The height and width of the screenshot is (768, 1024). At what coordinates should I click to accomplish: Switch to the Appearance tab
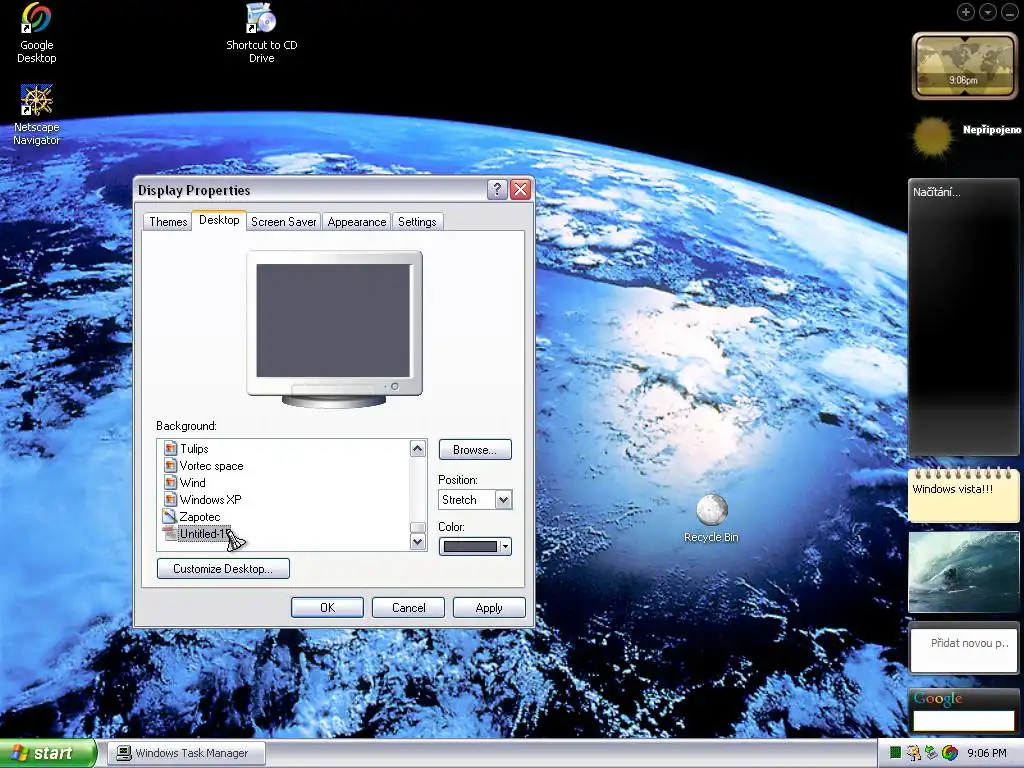click(x=357, y=221)
